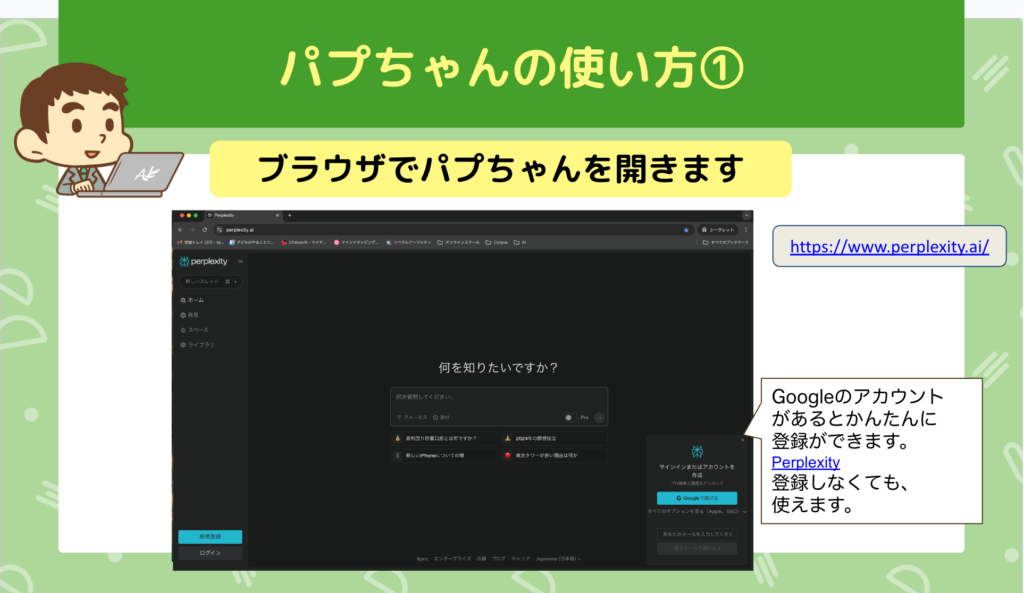This screenshot has width=1024, height=593.
Task: Open the tab search dropdown
Action: (x=746, y=215)
